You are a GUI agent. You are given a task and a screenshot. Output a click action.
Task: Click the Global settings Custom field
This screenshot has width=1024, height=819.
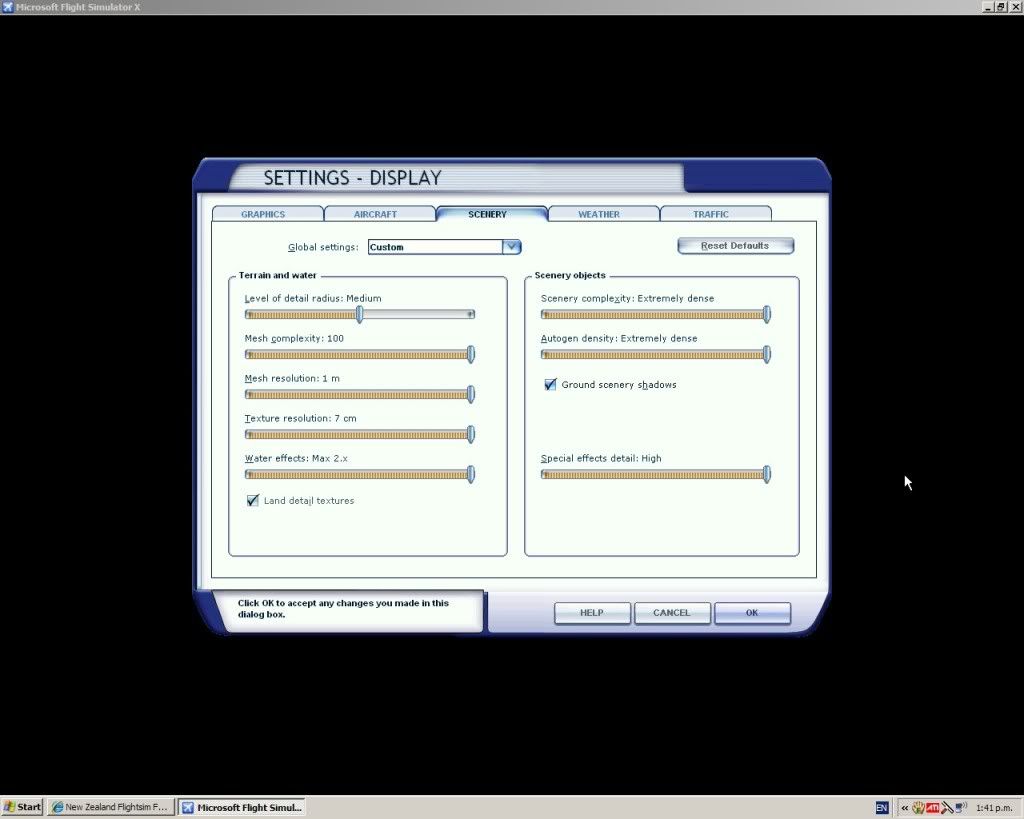point(435,247)
